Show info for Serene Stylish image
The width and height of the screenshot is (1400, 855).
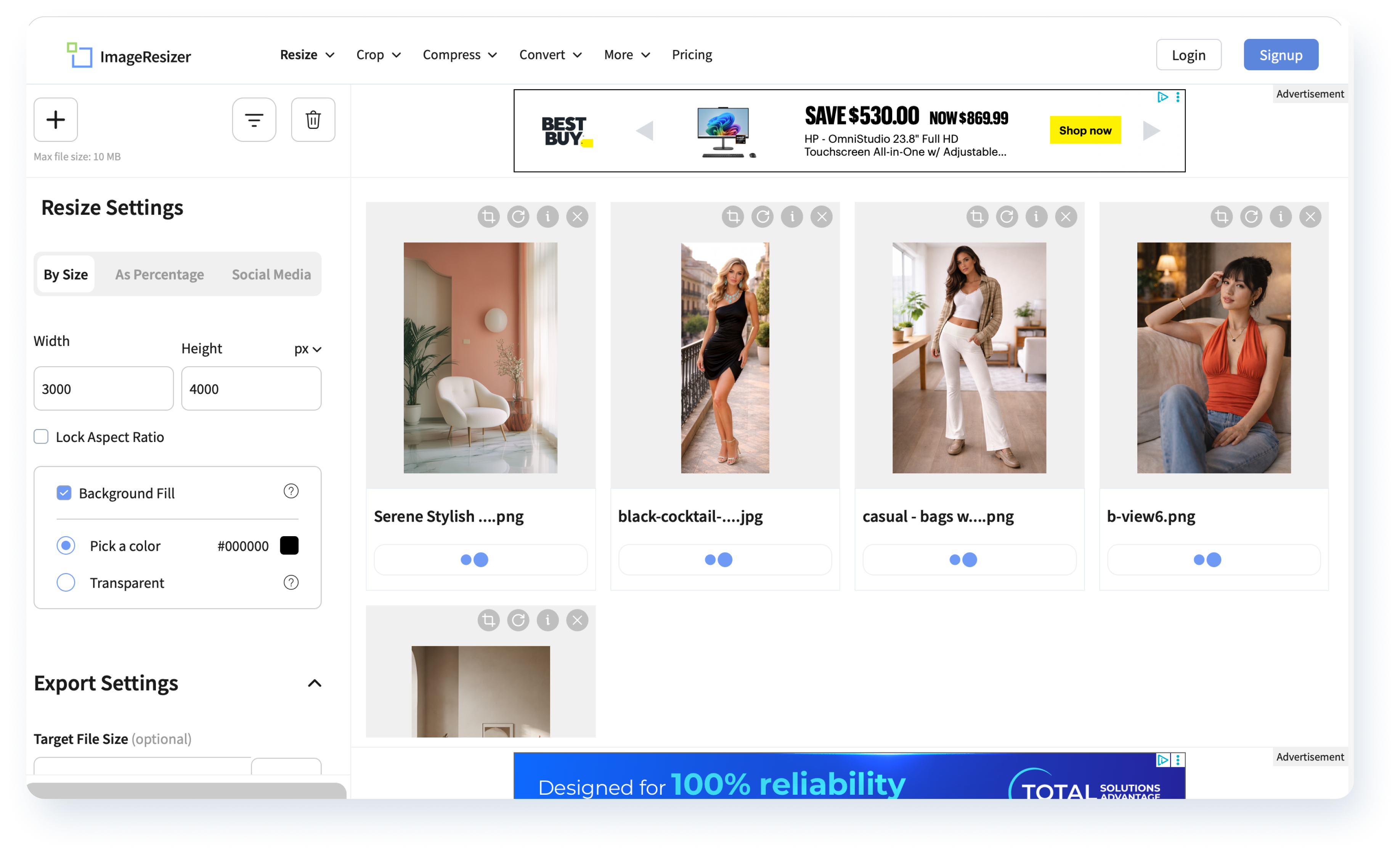click(x=548, y=217)
